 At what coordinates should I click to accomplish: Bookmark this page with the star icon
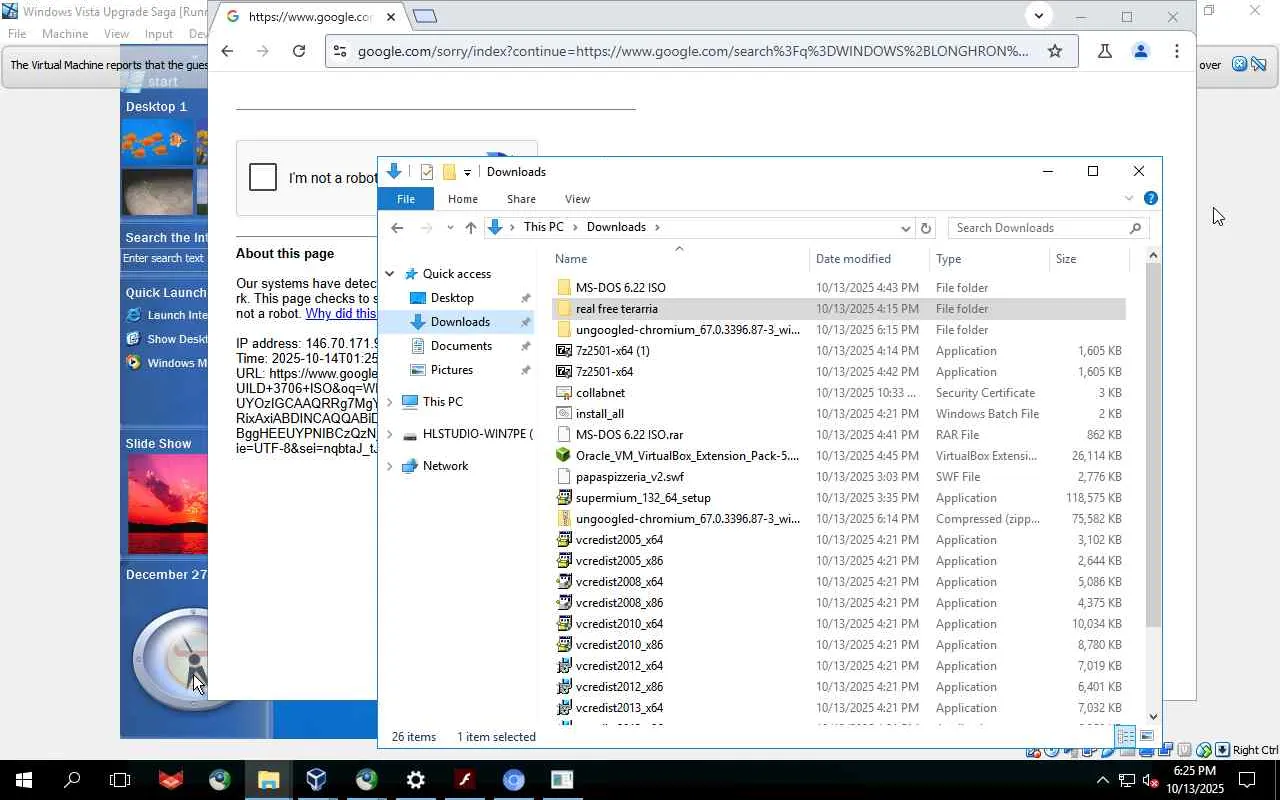1054,51
